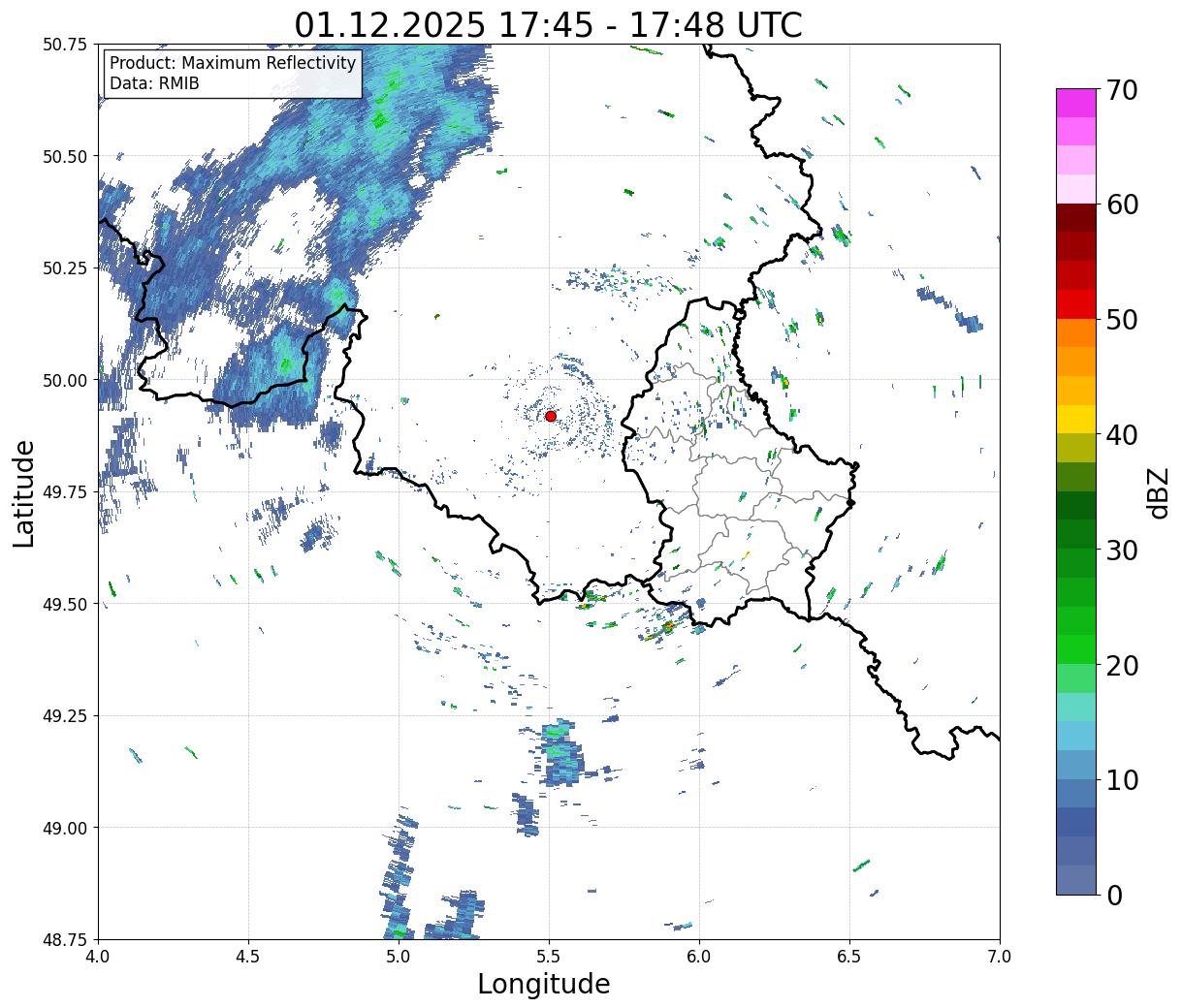
Task: Click the orange swatch just below 50 dBZ
Action: [1076, 333]
